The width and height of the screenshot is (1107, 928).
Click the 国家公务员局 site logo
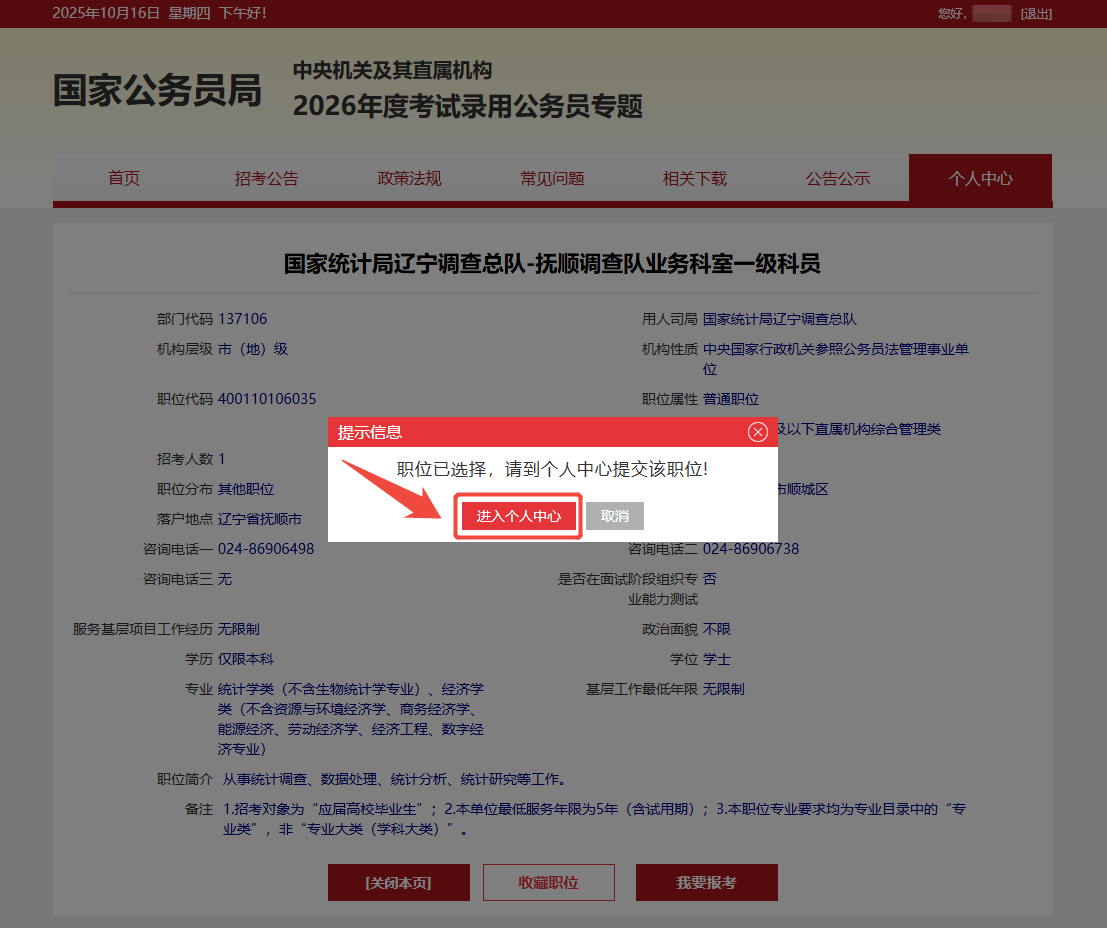(157, 90)
